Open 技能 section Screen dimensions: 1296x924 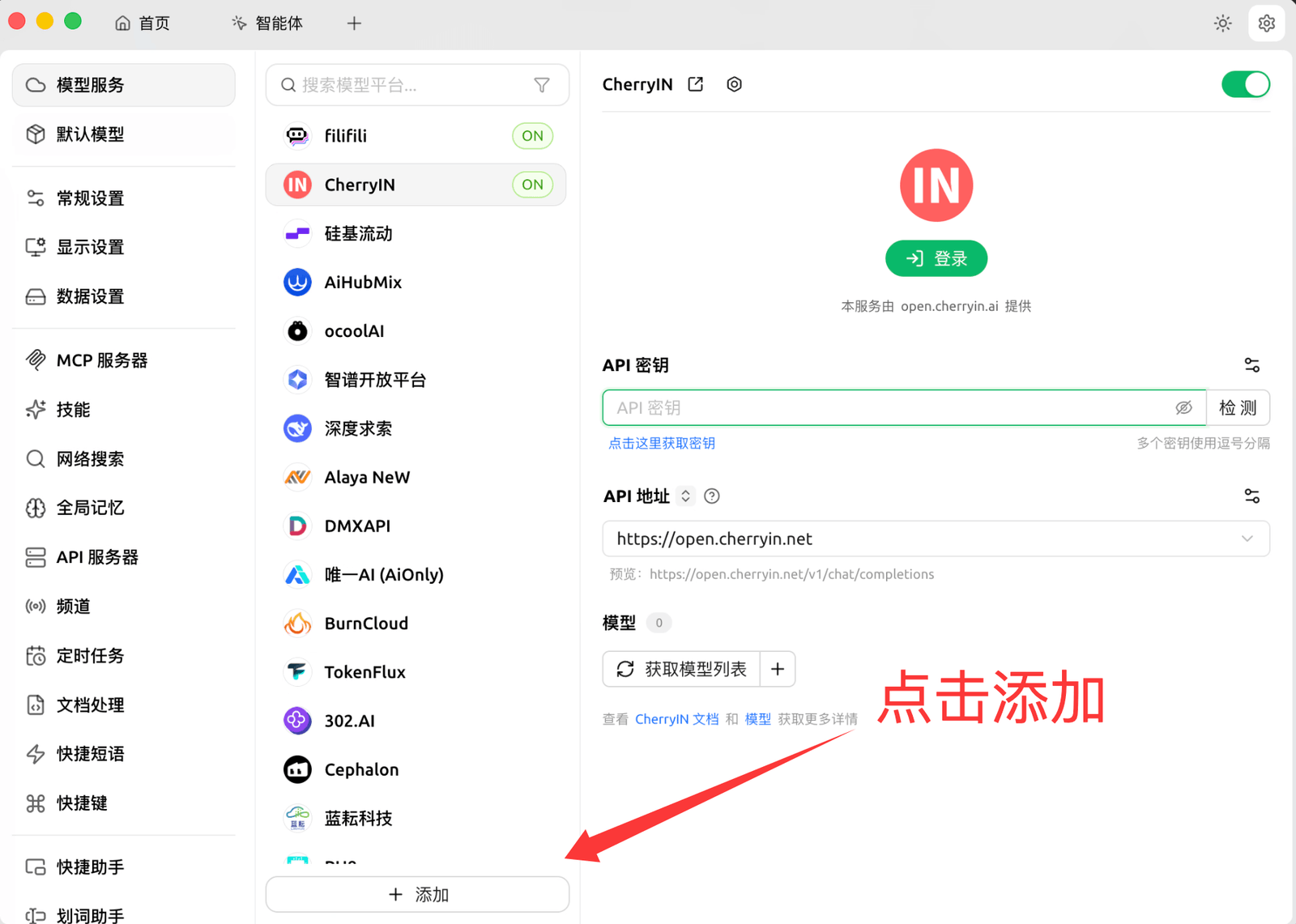pos(124,410)
